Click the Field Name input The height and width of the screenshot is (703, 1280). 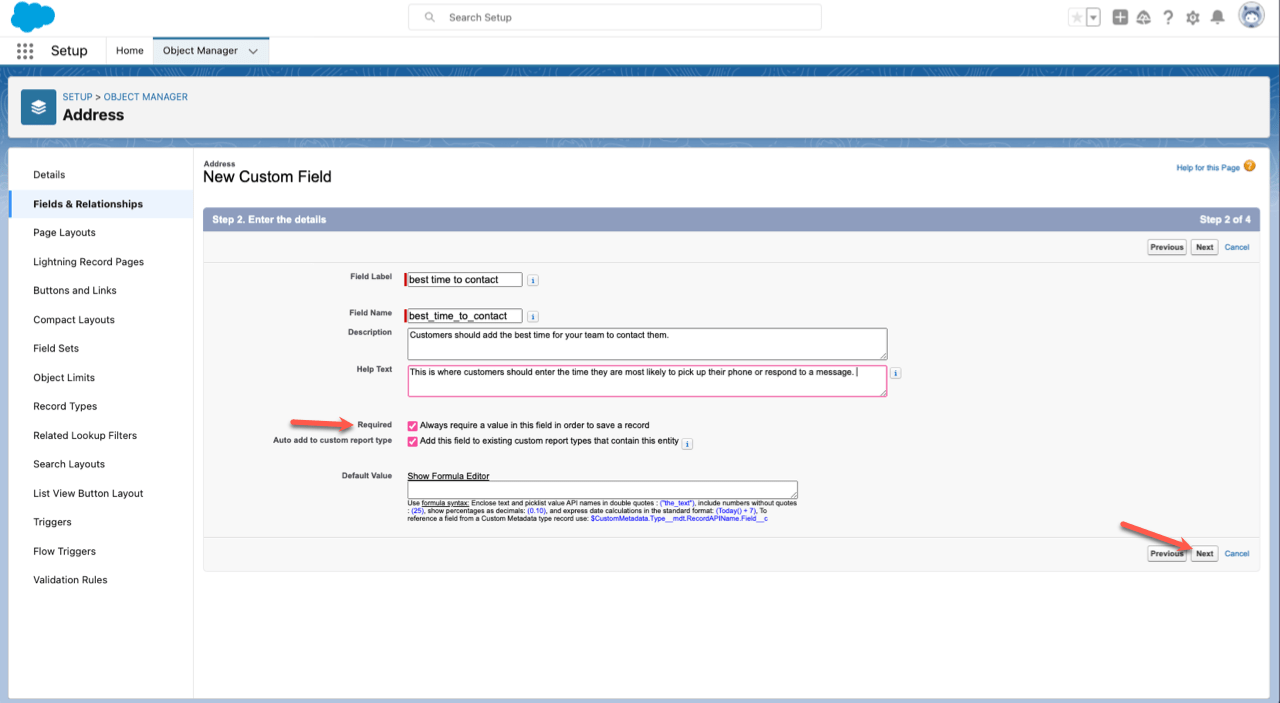click(464, 316)
